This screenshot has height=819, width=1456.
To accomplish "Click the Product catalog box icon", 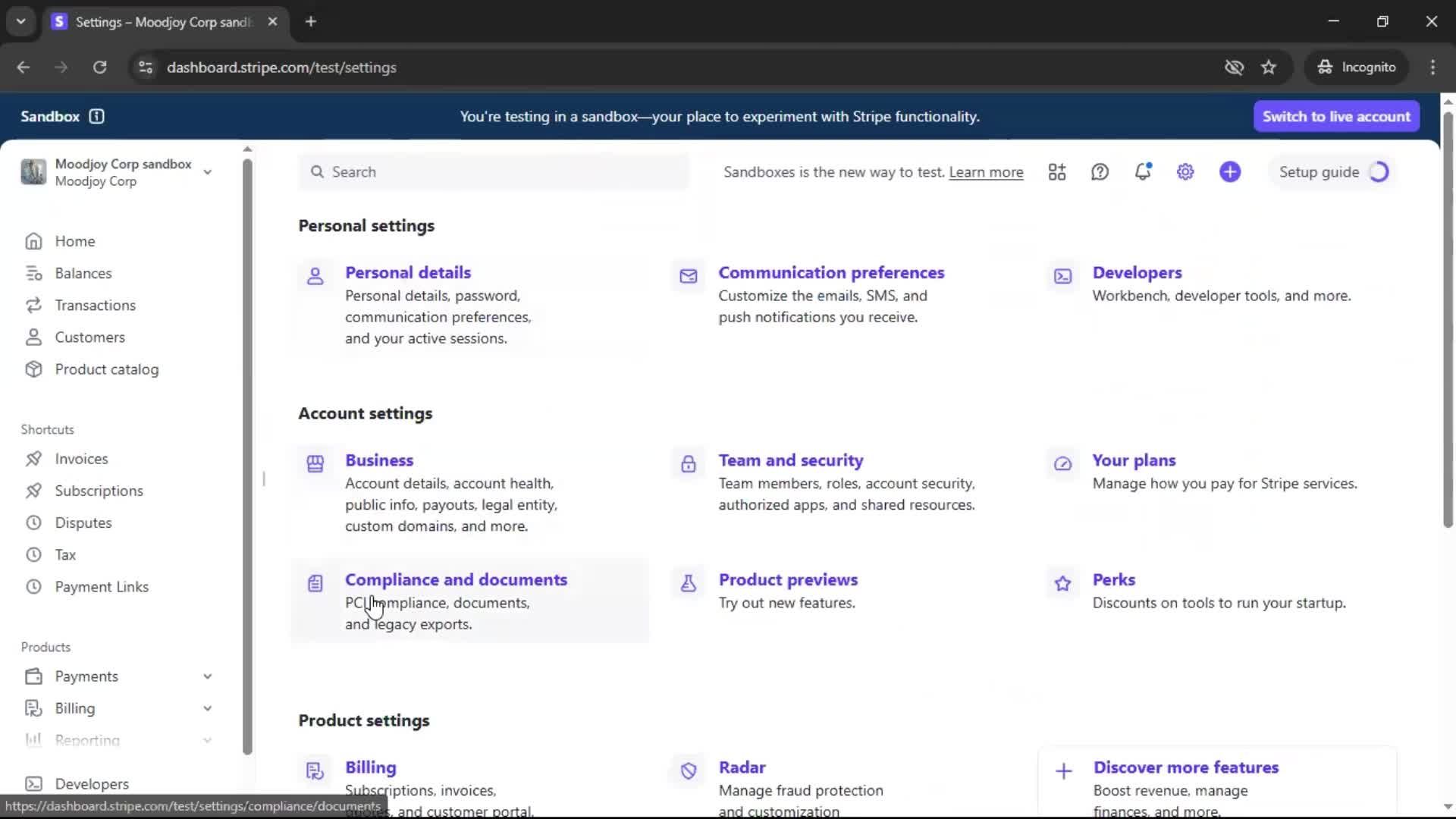I will tap(33, 369).
